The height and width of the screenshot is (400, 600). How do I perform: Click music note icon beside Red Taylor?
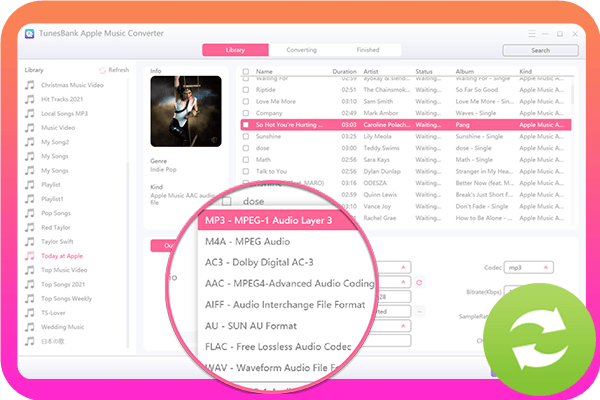point(29,227)
